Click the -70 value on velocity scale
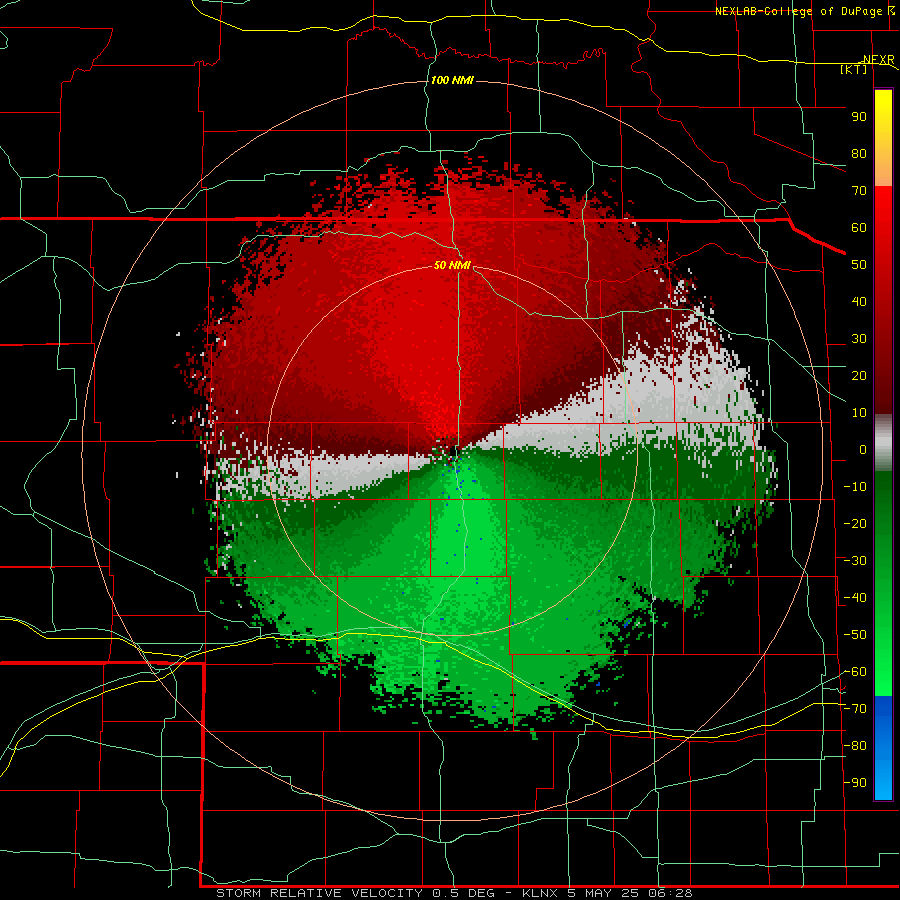The width and height of the screenshot is (900, 900). (855, 709)
